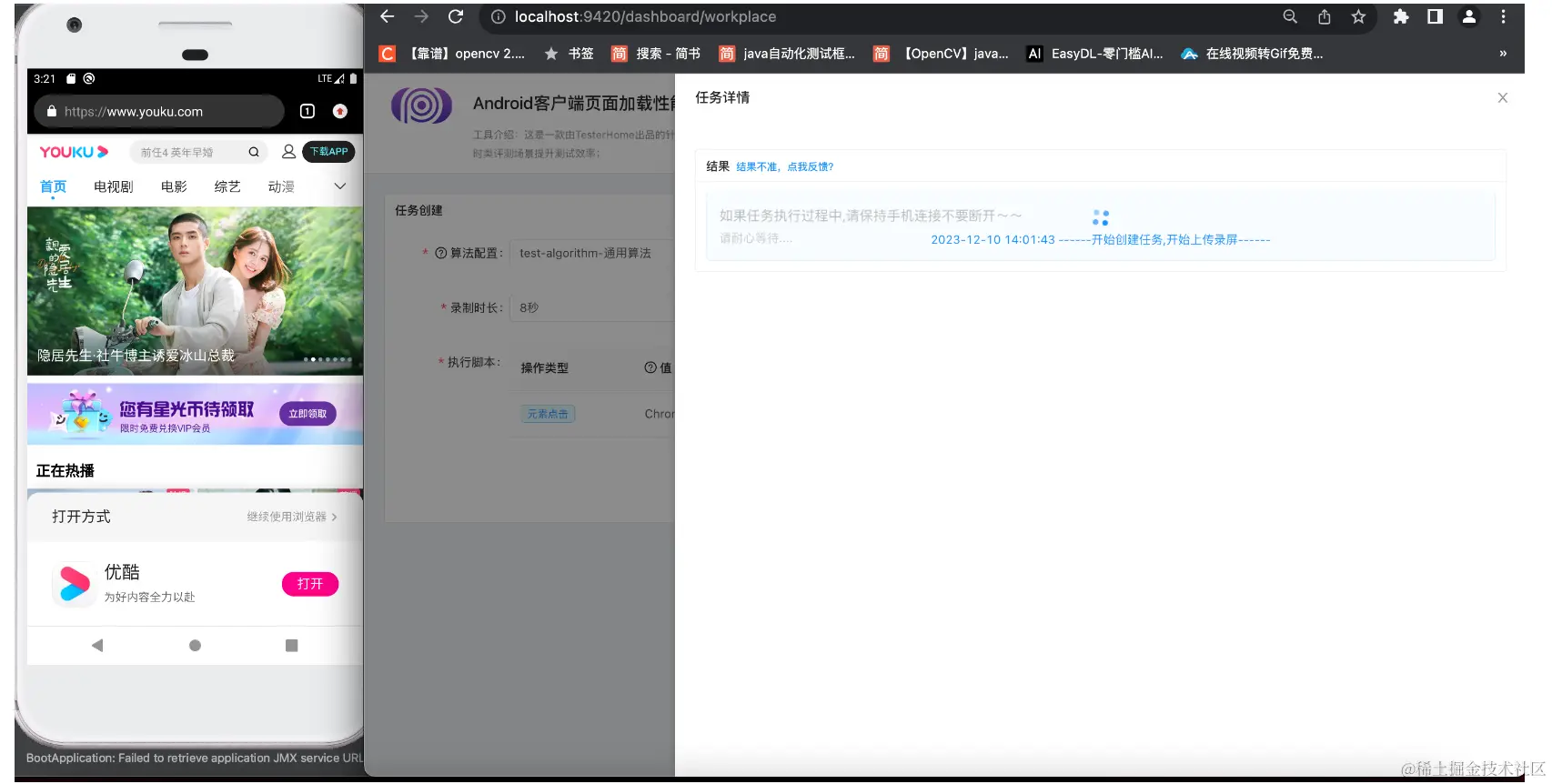The height and width of the screenshot is (784, 1552).
Task: Click the pink 打开 button for 优酷
Action: pyautogui.click(x=310, y=584)
